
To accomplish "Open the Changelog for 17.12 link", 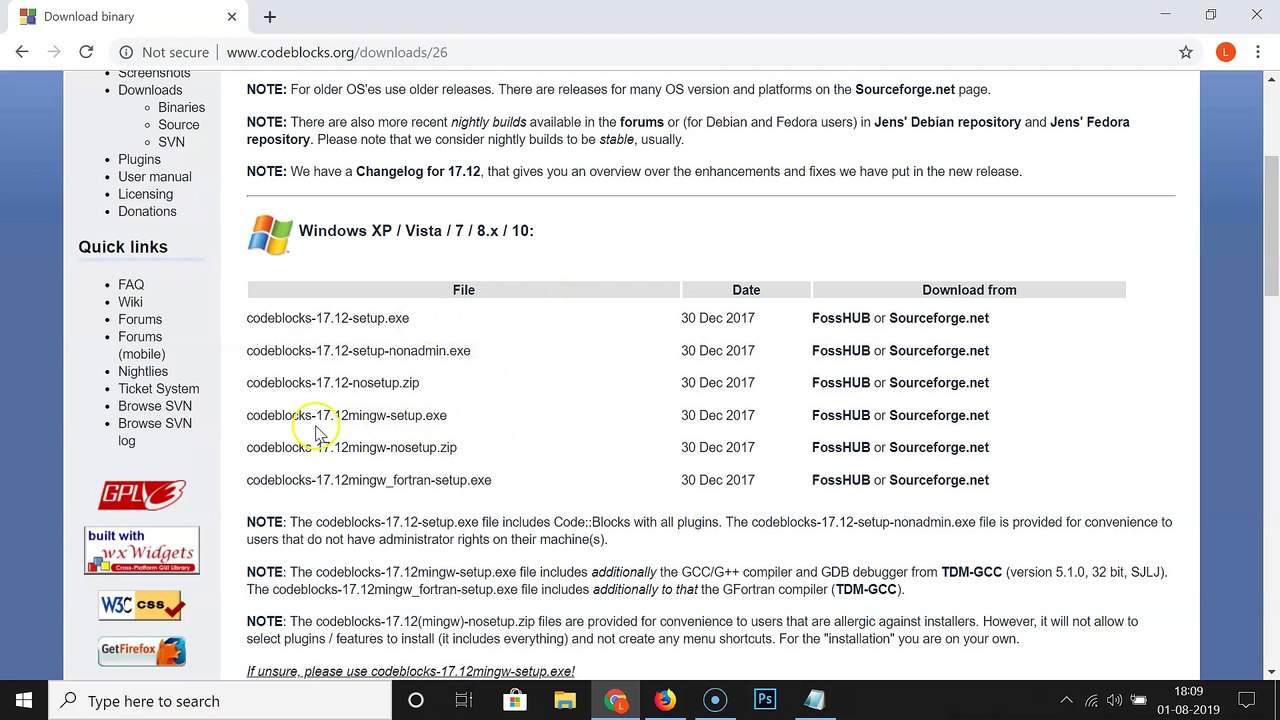I will coord(418,171).
